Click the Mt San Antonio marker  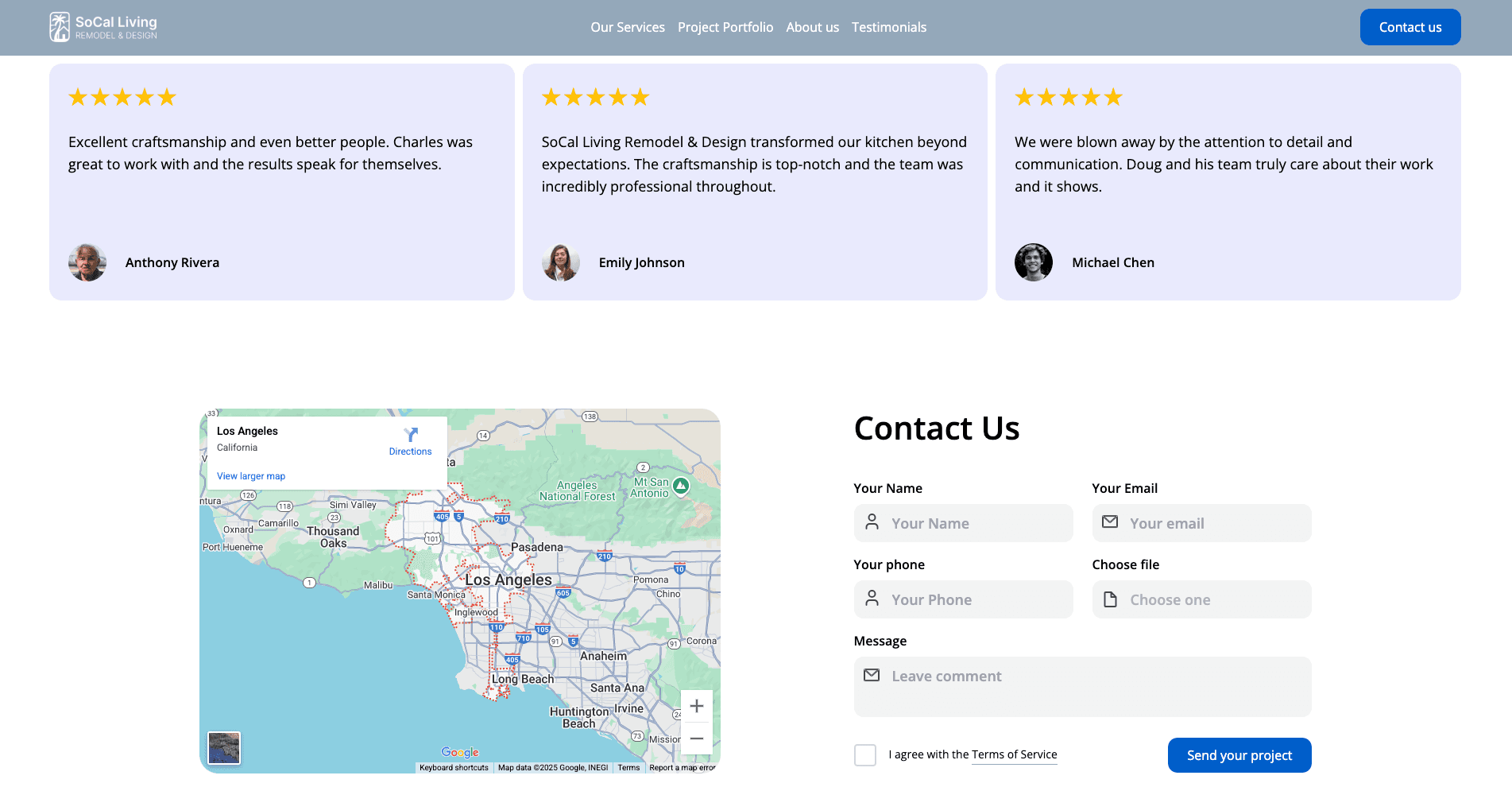(x=681, y=486)
